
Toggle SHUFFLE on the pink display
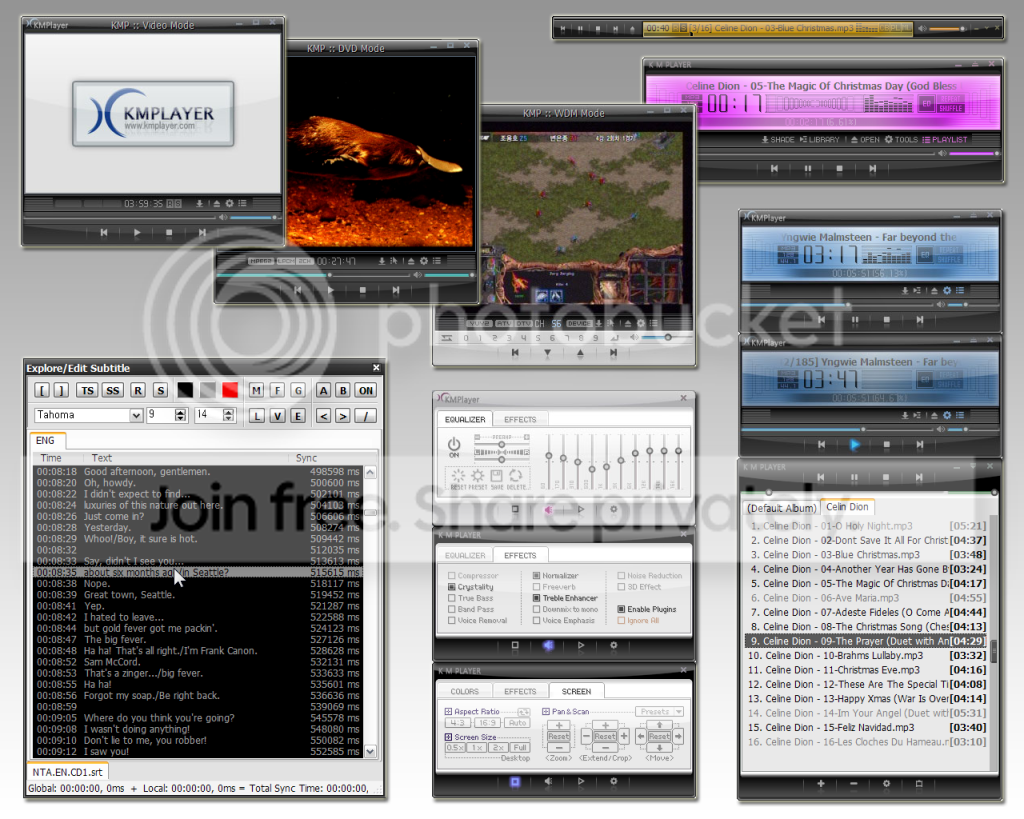(x=951, y=108)
